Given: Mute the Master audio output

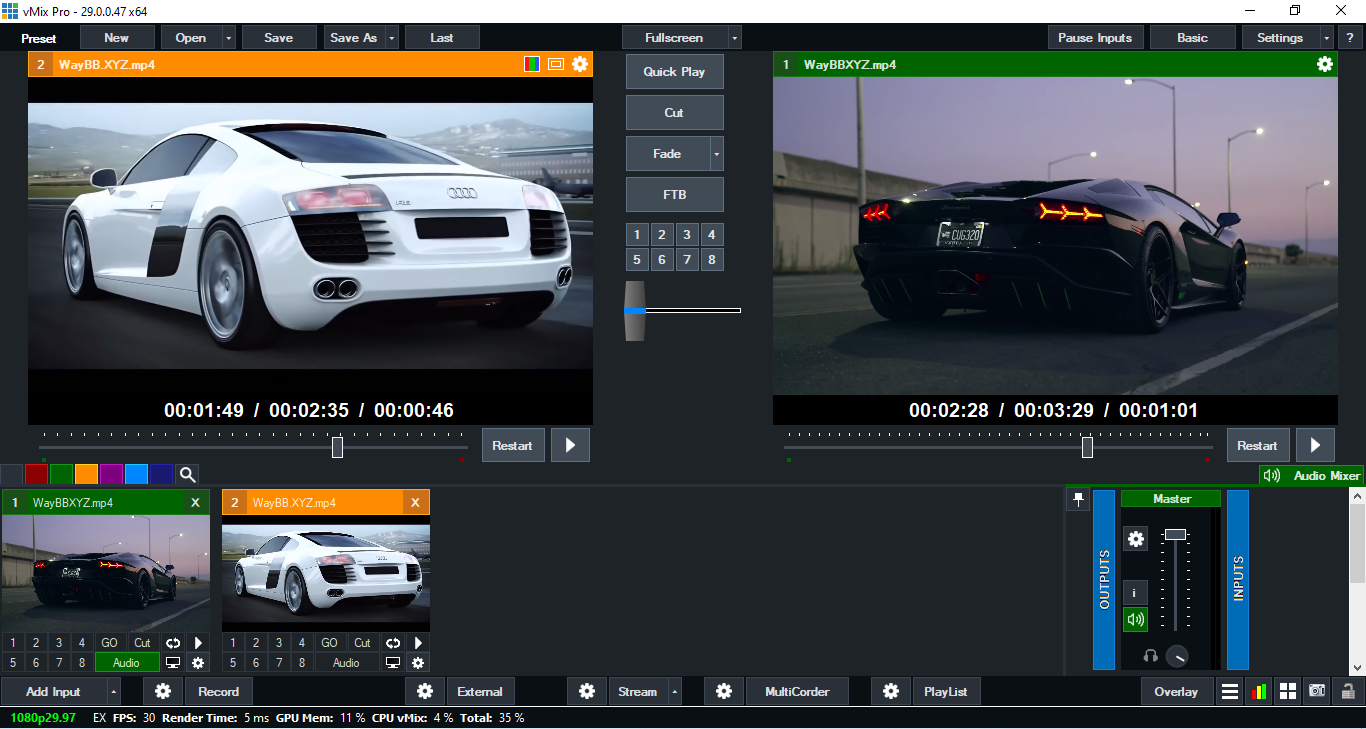Looking at the screenshot, I should [1136, 619].
